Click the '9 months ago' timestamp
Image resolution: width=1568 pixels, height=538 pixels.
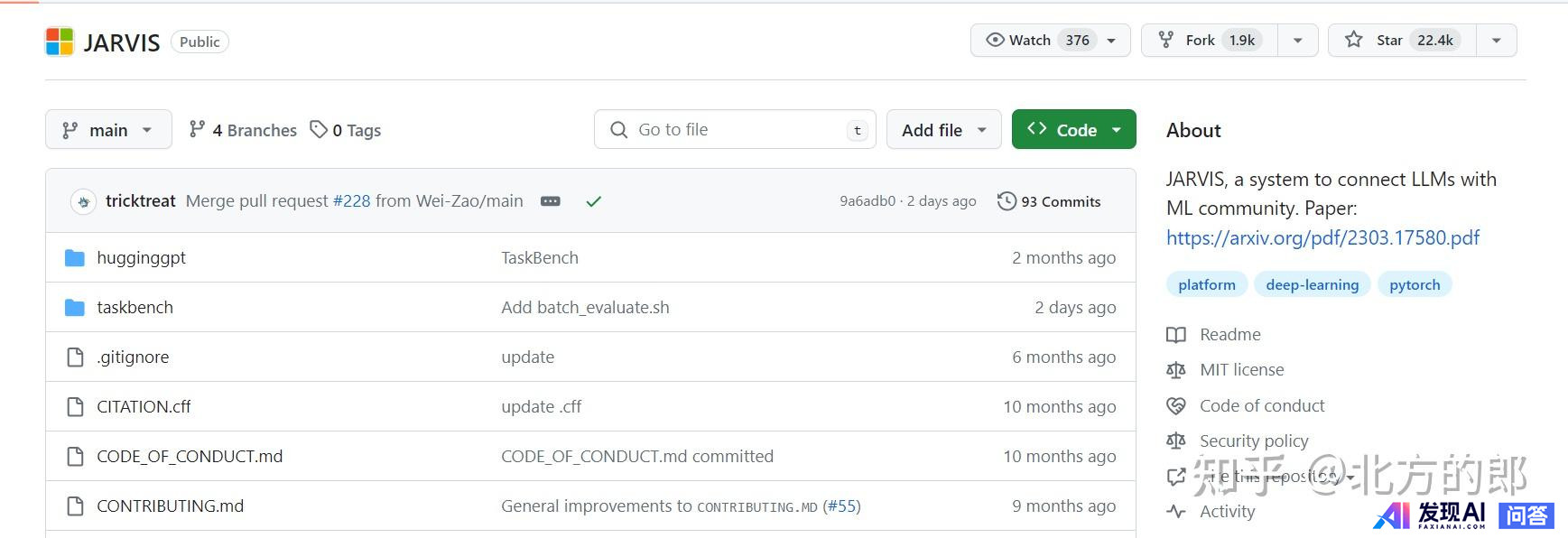(x=1064, y=506)
